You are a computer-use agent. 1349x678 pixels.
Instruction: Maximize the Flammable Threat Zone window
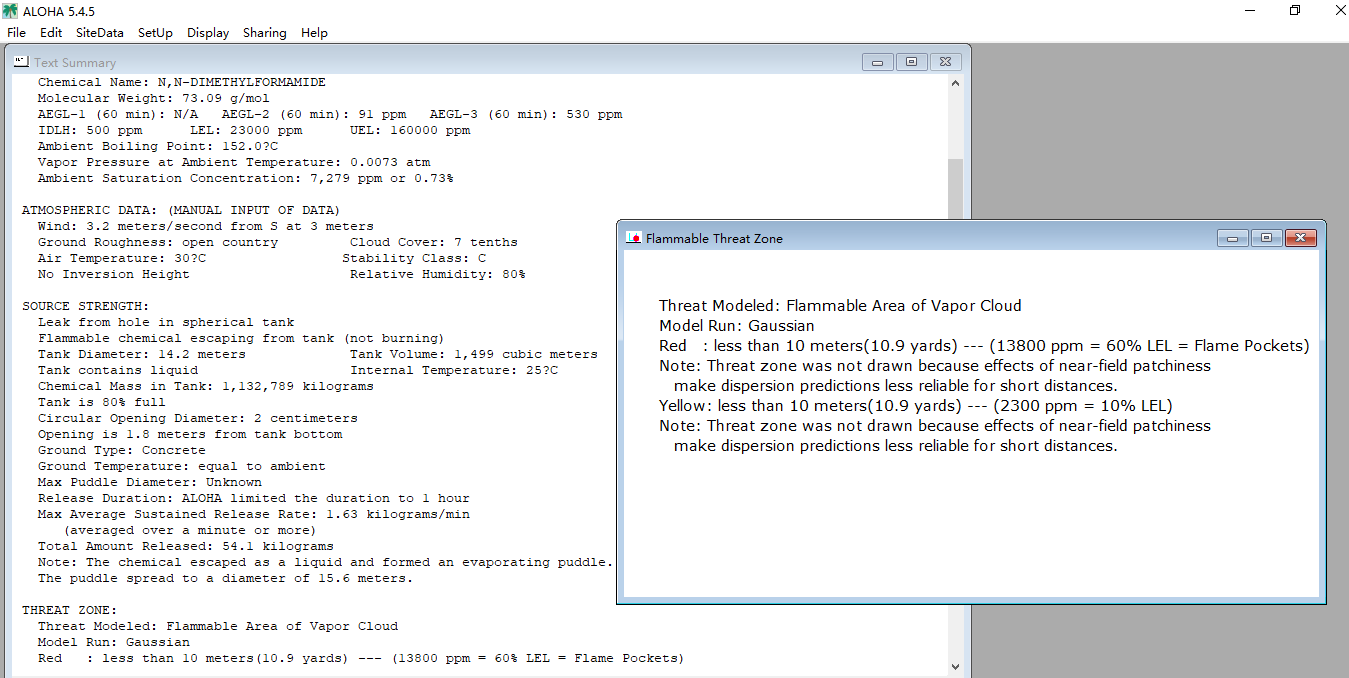point(1266,238)
